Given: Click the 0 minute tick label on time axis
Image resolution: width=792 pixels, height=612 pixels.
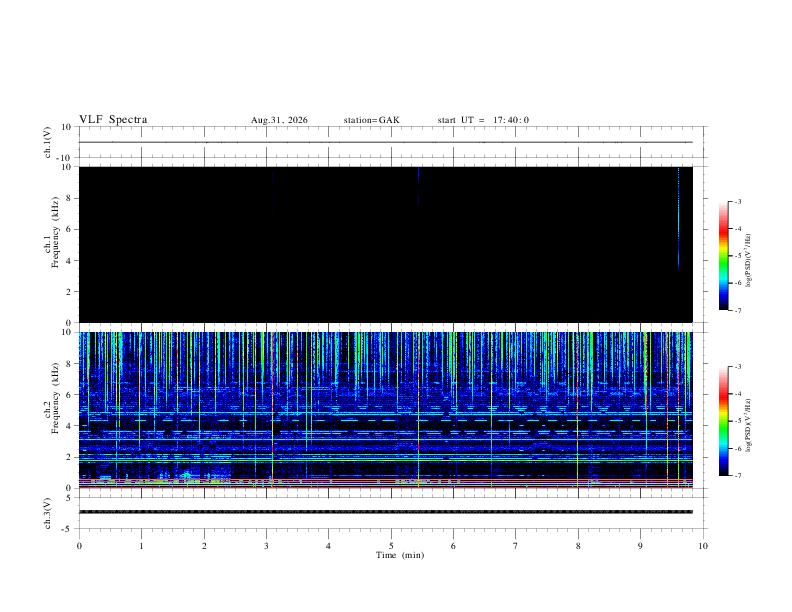Looking at the screenshot, I should click(79, 546).
